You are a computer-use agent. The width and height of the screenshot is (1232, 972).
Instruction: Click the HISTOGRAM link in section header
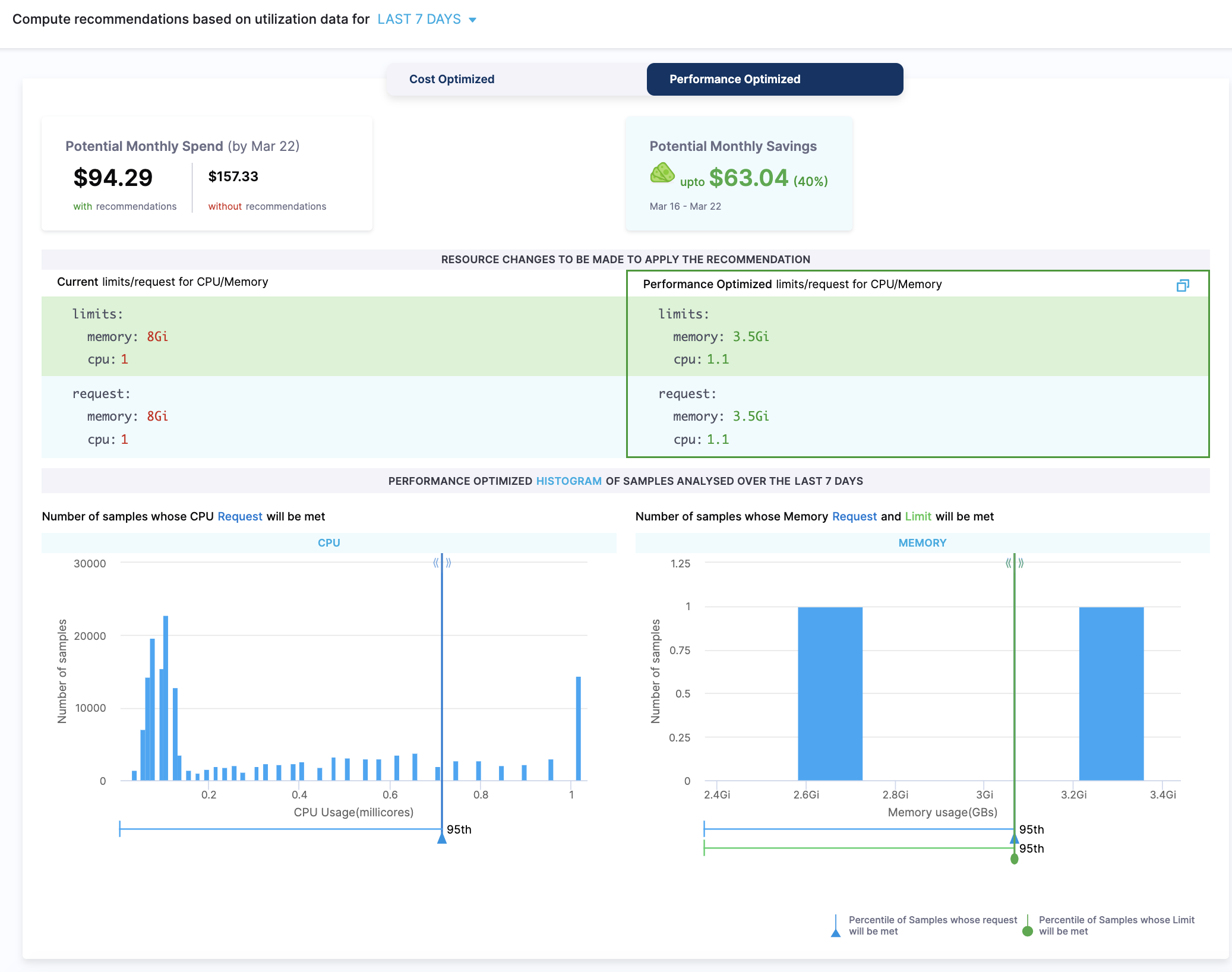(568, 481)
